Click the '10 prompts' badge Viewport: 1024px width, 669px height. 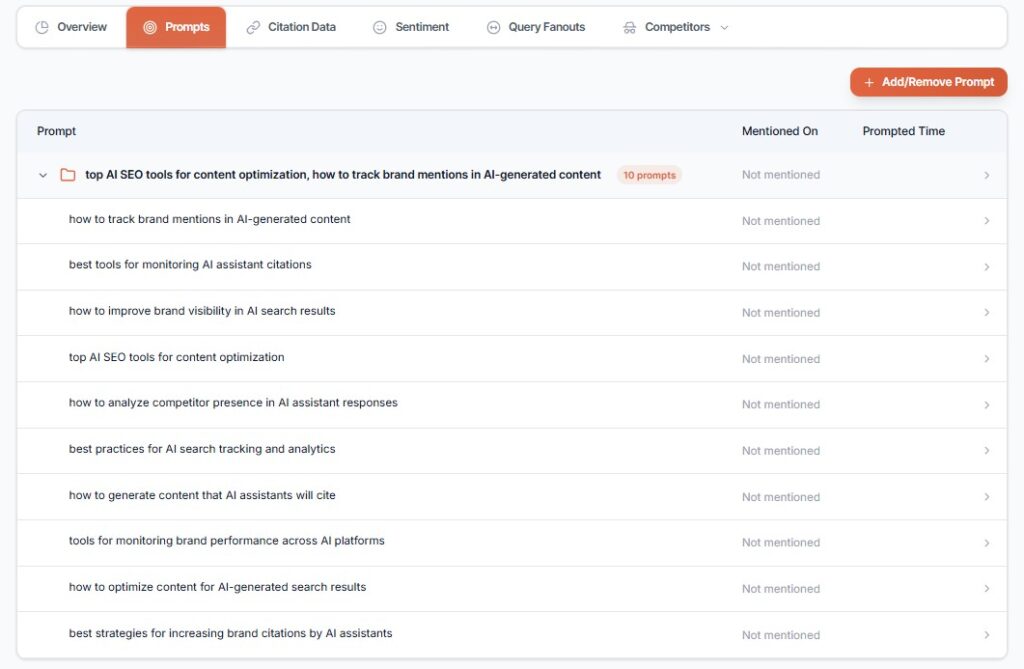[x=649, y=175]
